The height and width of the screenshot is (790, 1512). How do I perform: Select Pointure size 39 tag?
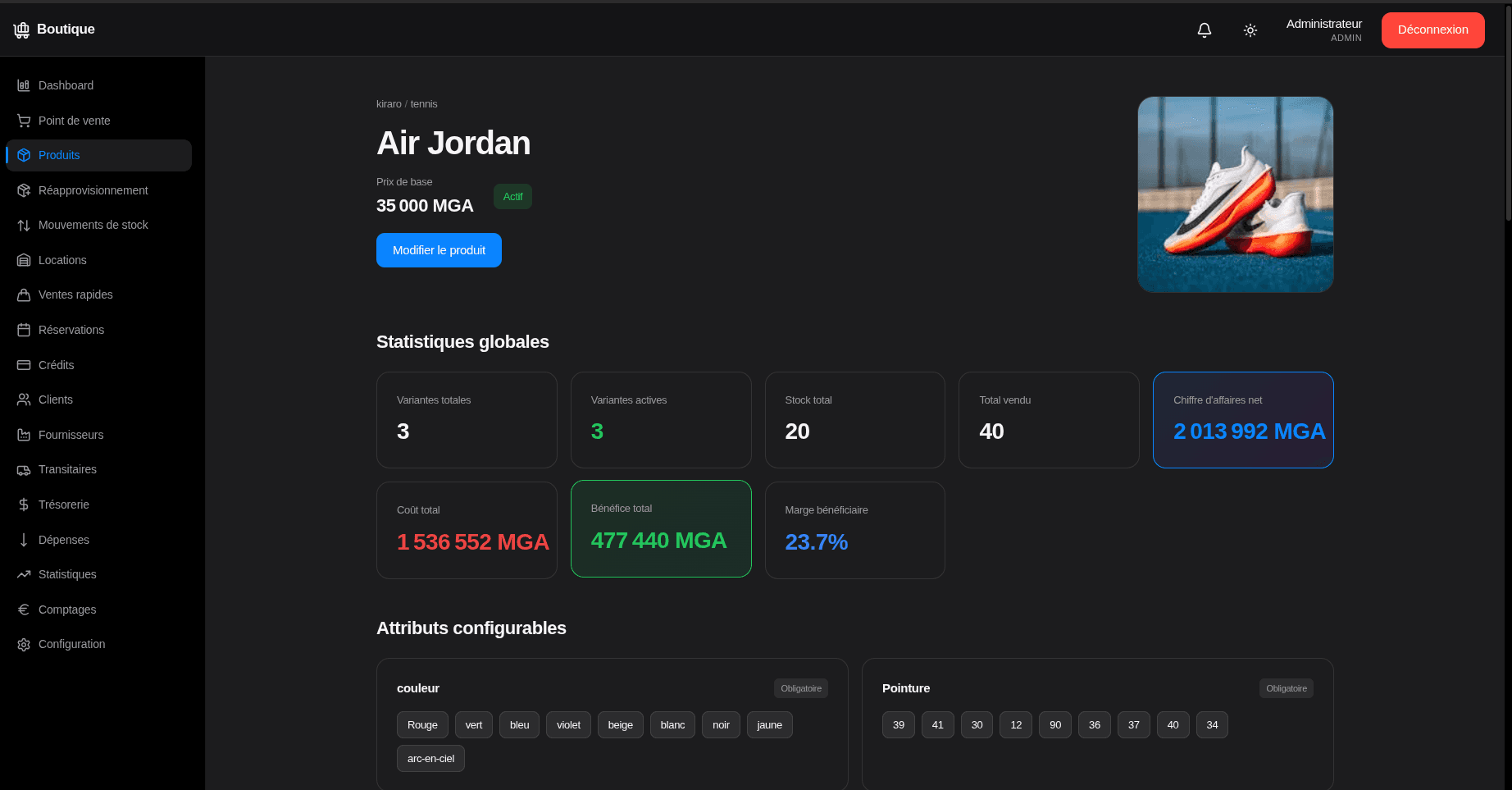pos(899,725)
